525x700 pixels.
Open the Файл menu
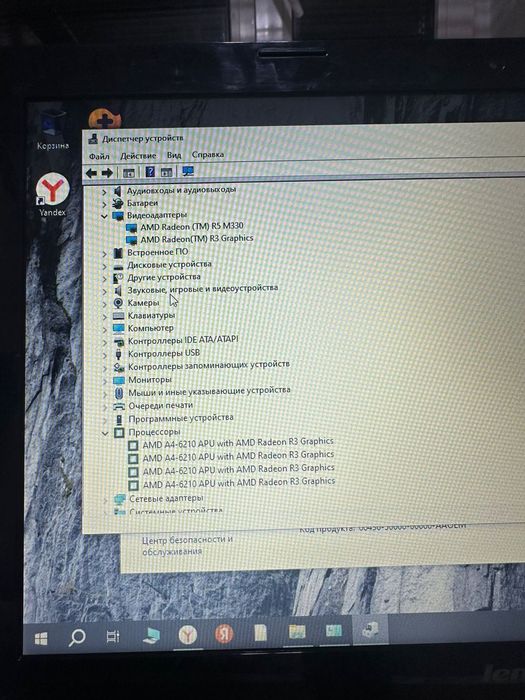point(99,156)
